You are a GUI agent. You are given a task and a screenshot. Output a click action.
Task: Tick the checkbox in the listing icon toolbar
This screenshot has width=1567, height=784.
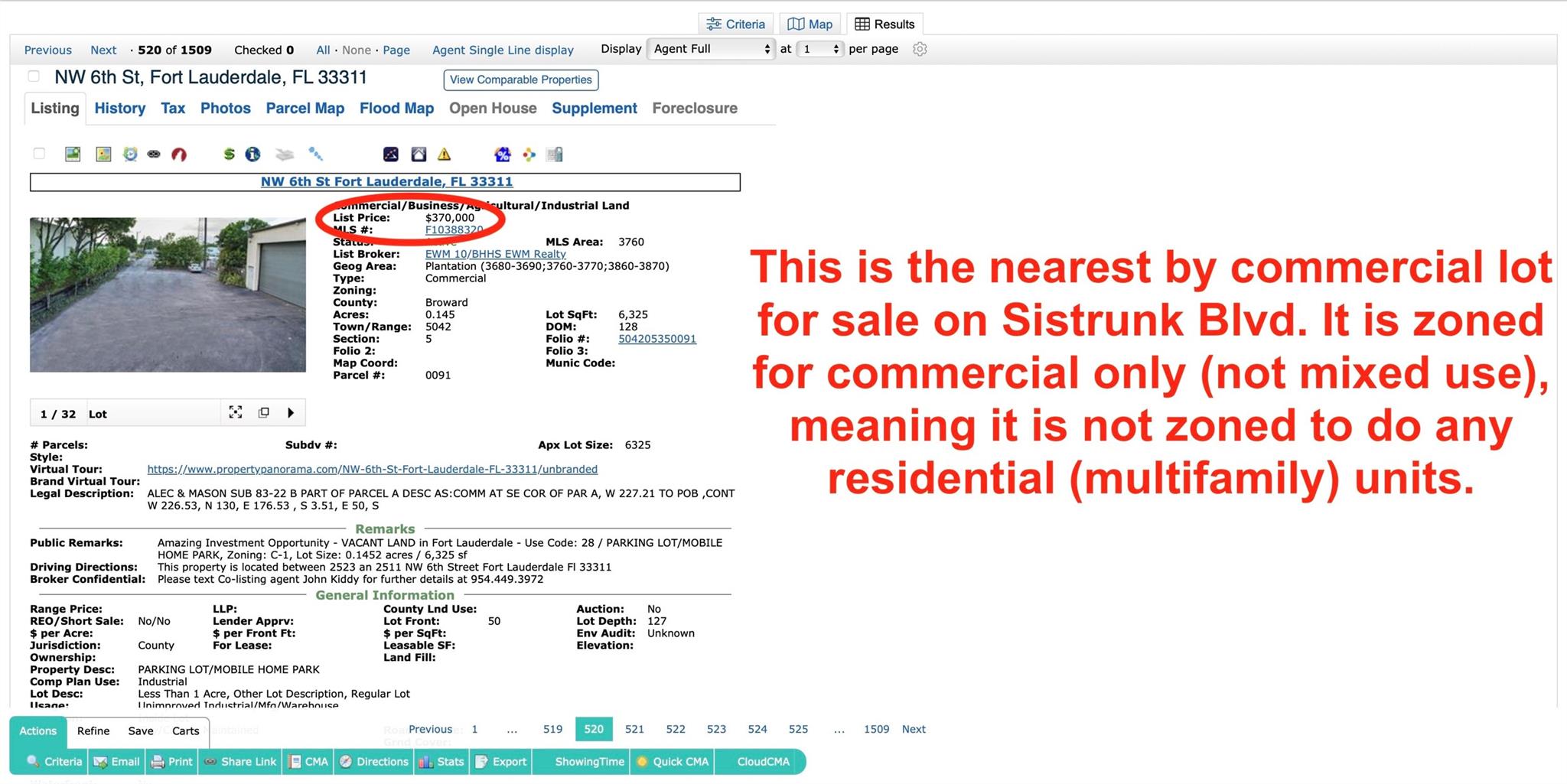coord(39,154)
